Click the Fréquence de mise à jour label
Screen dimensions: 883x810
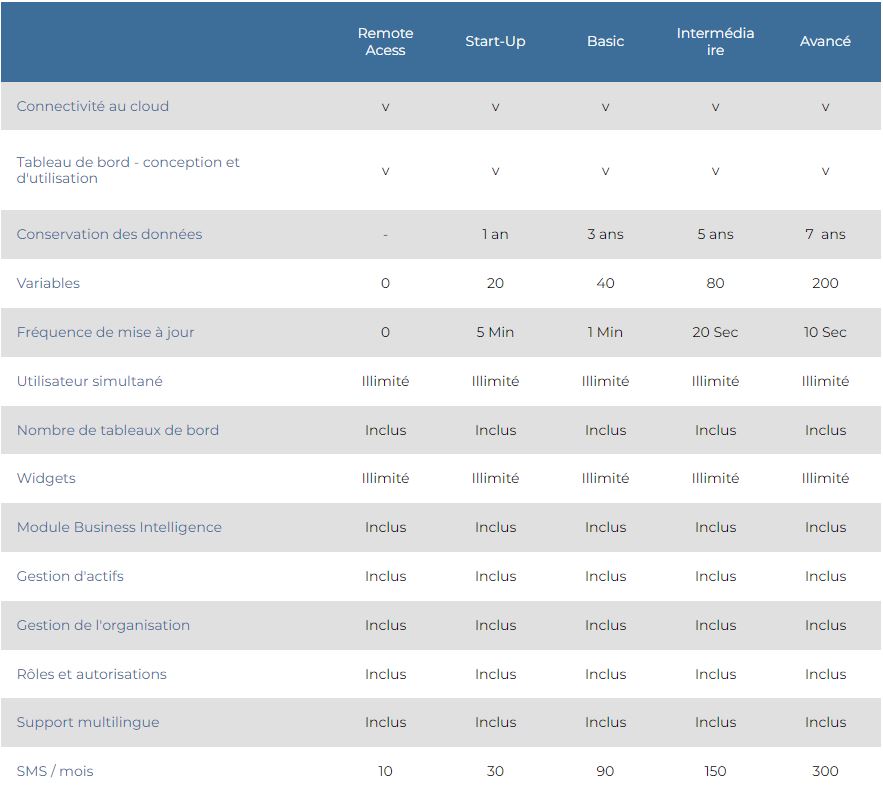coord(105,332)
